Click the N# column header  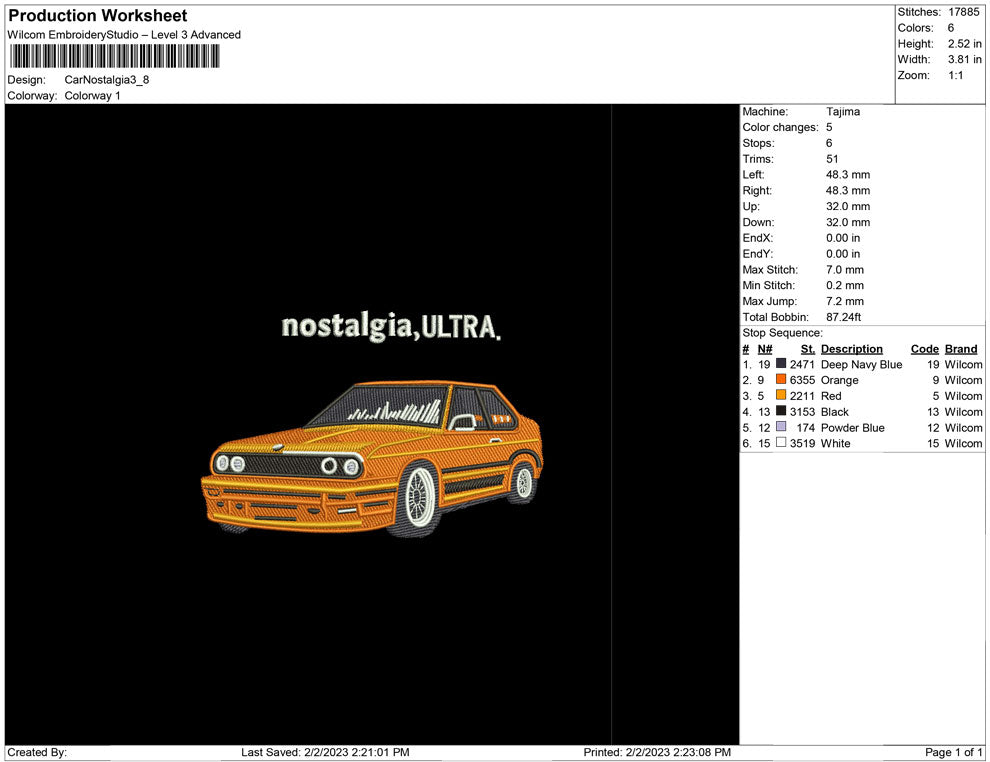click(x=764, y=349)
